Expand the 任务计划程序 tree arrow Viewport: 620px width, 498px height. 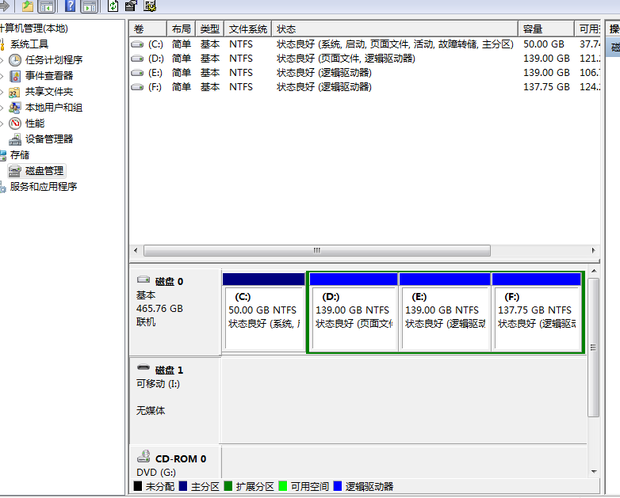click(x=3, y=60)
